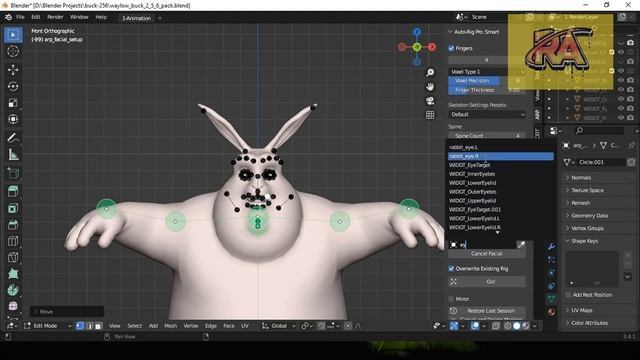Screen dimensions: 640x360
Task: Expand the Geometry Data panel
Action: click(x=589, y=216)
